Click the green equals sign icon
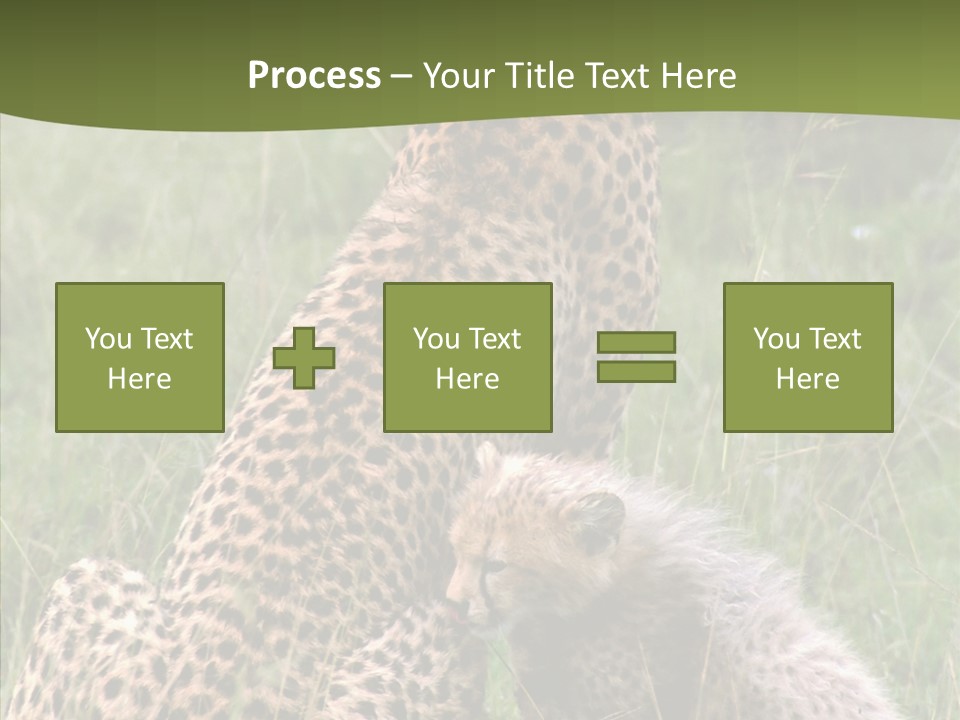The width and height of the screenshot is (960, 720). (636, 357)
